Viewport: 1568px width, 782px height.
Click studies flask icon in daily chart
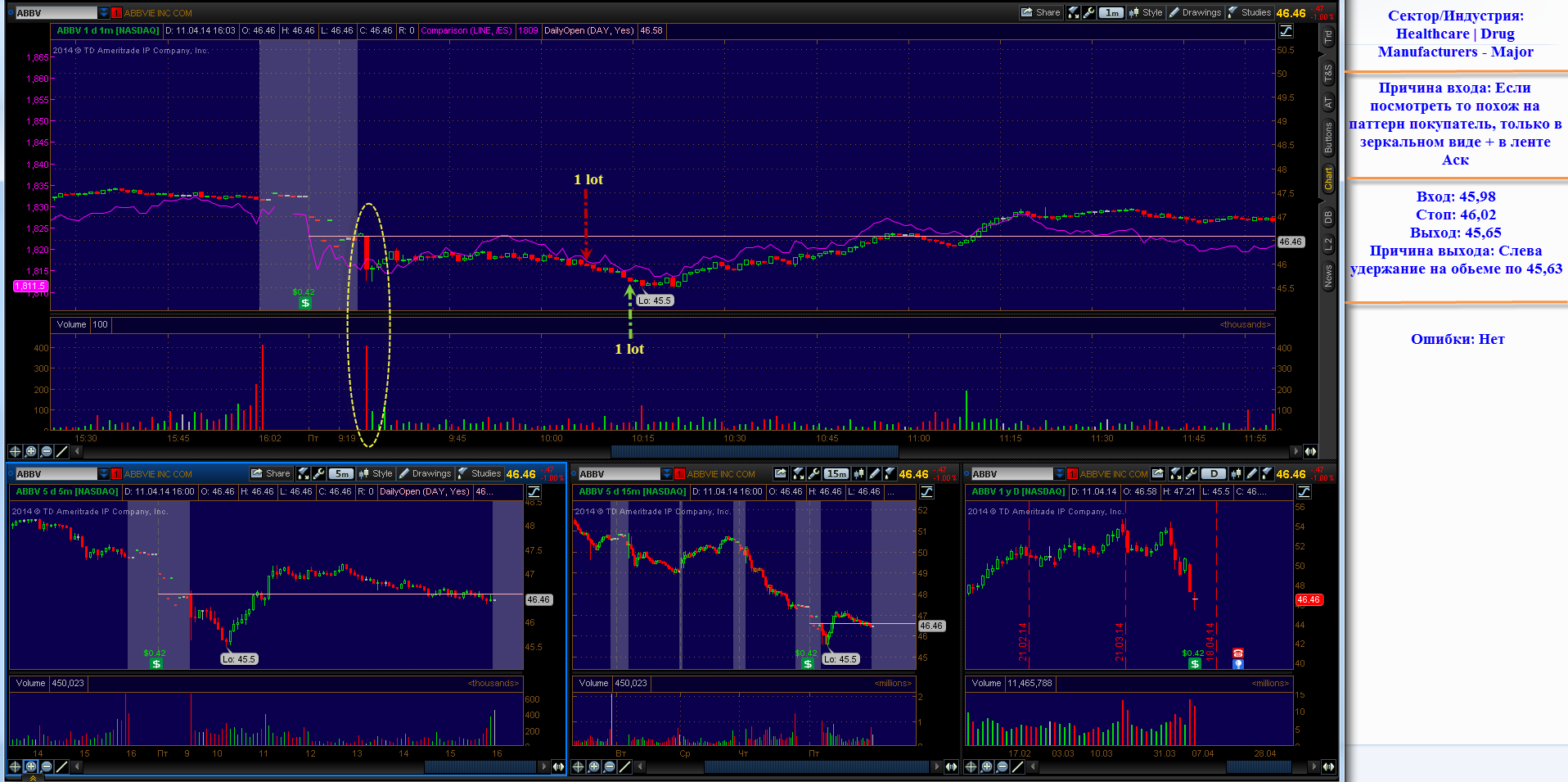coord(1267,473)
